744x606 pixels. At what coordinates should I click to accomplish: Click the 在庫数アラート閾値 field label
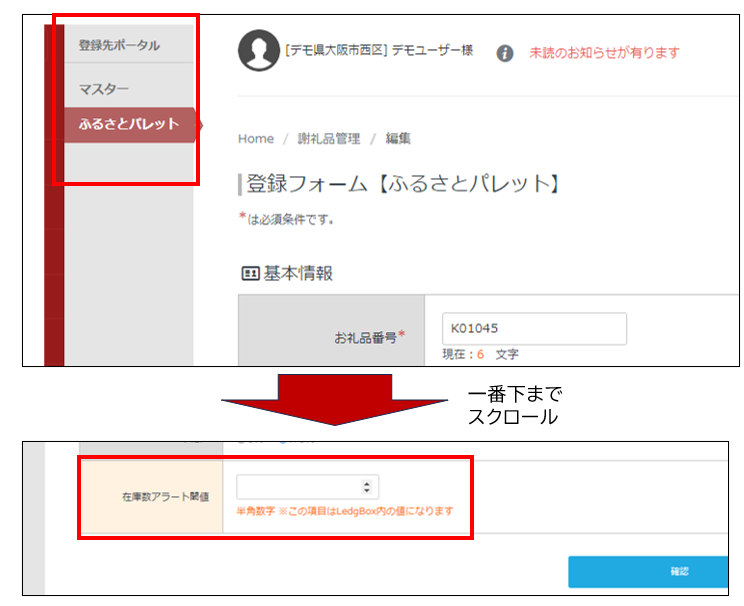click(x=165, y=497)
